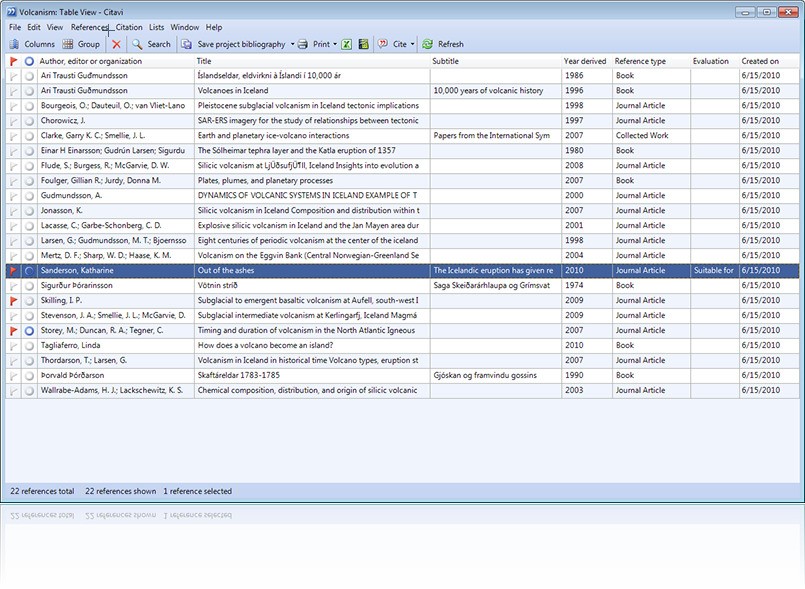This screenshot has width=805, height=589.
Task: Click the green Excel export icon
Action: [346, 44]
